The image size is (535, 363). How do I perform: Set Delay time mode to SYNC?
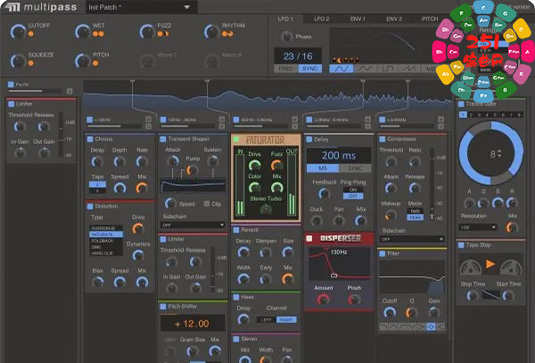(x=355, y=168)
